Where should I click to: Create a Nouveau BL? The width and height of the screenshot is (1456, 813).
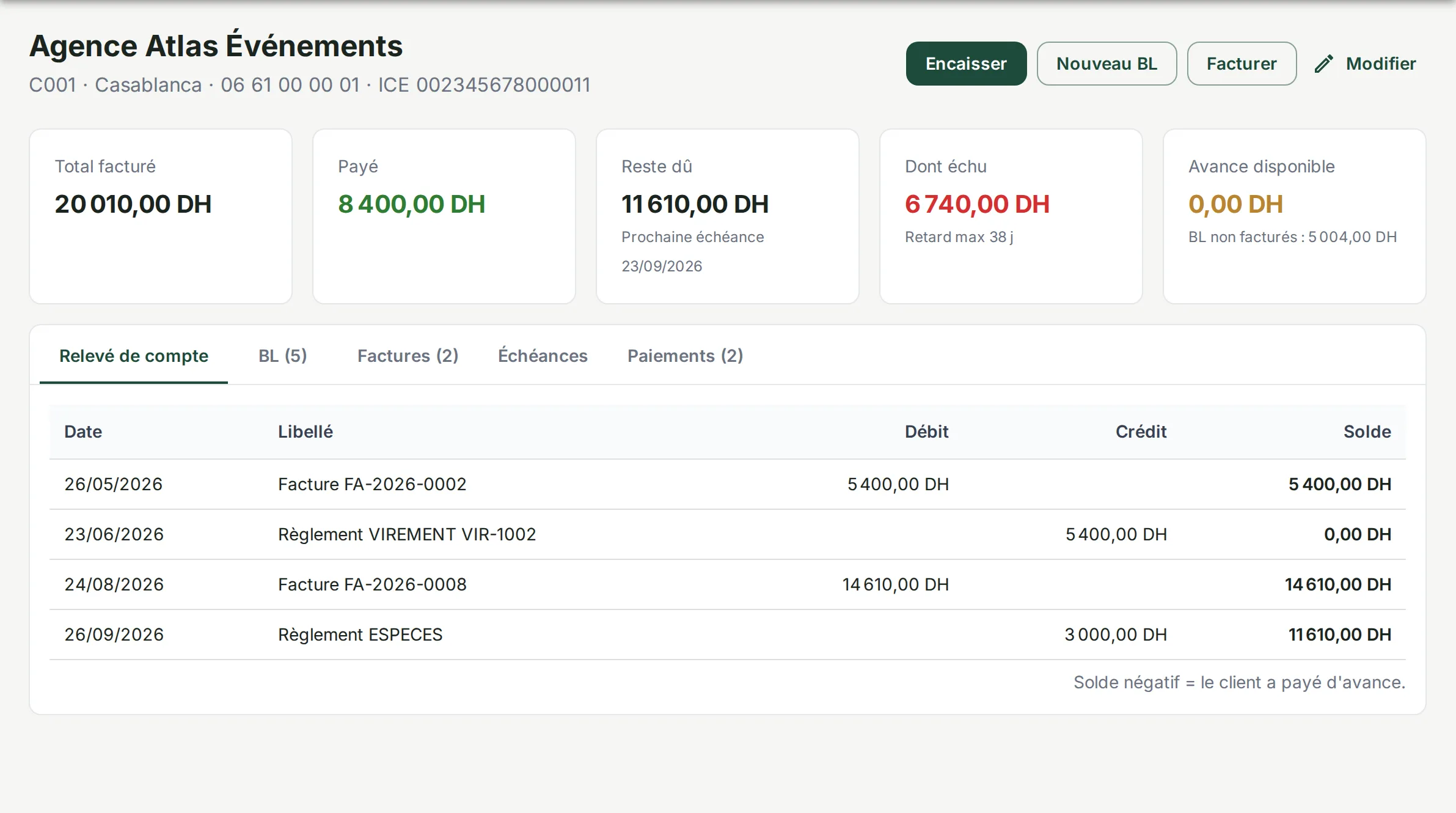1107,64
